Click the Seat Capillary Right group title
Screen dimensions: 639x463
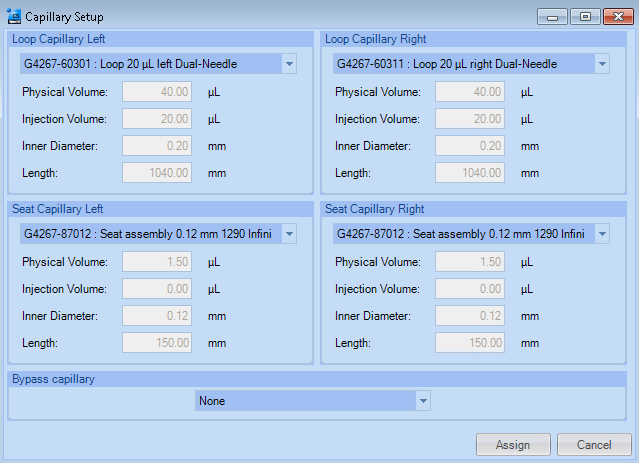tap(375, 209)
